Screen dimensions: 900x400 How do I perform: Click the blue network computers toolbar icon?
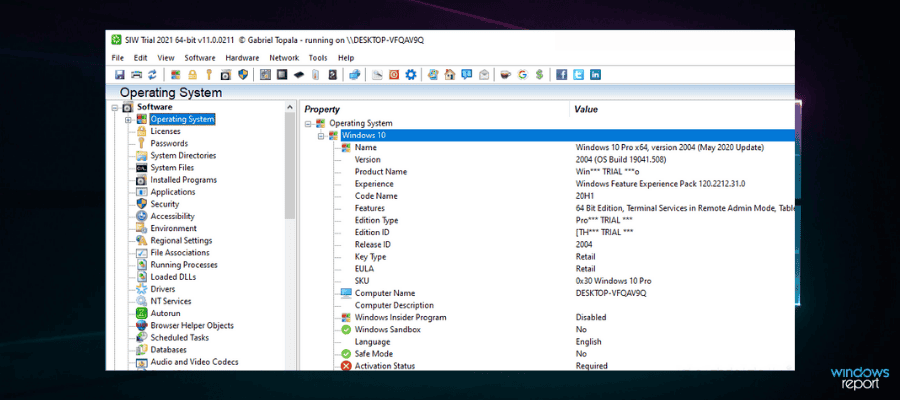354,75
